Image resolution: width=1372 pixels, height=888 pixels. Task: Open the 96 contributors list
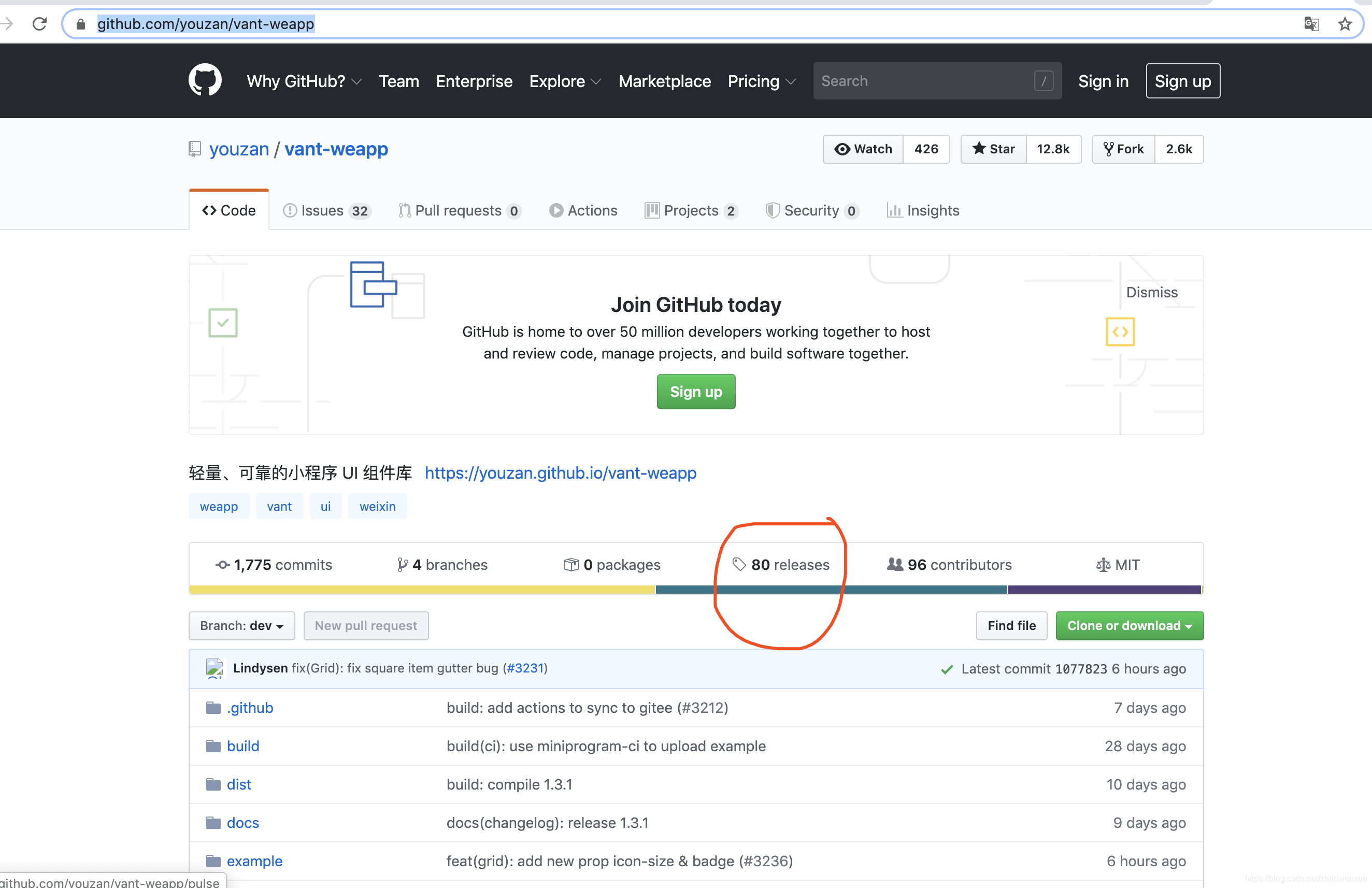pyautogui.click(x=949, y=565)
